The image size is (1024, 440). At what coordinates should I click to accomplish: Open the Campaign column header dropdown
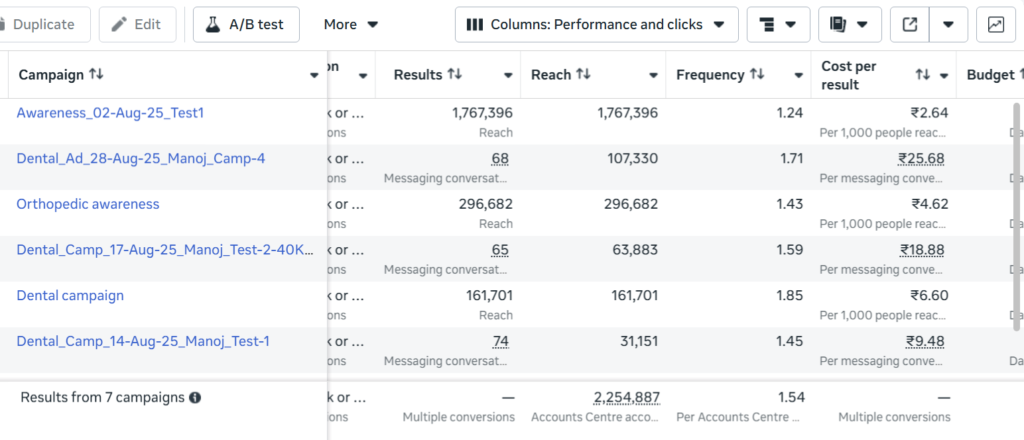point(314,75)
